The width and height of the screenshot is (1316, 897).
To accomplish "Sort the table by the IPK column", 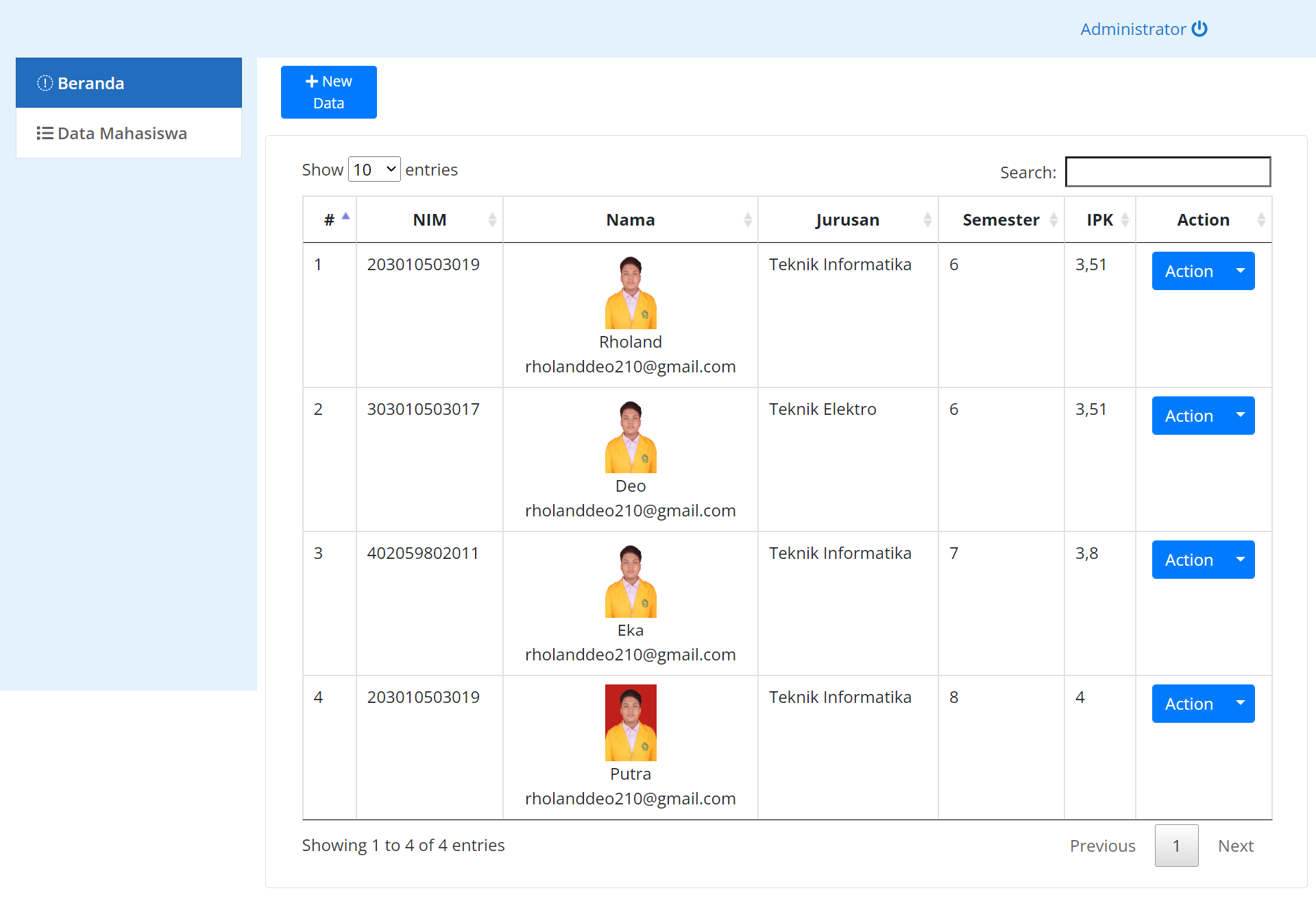I will 1126,219.
